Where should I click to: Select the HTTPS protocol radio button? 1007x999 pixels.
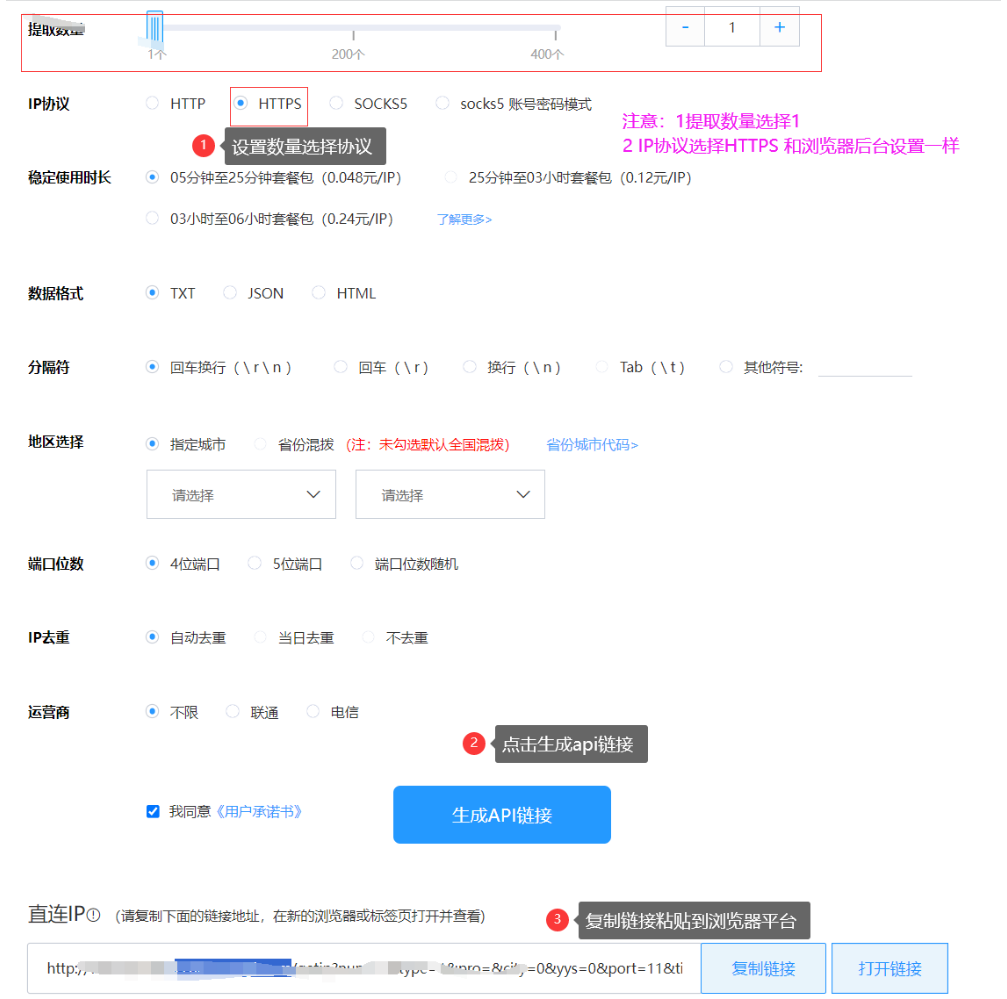coord(239,102)
